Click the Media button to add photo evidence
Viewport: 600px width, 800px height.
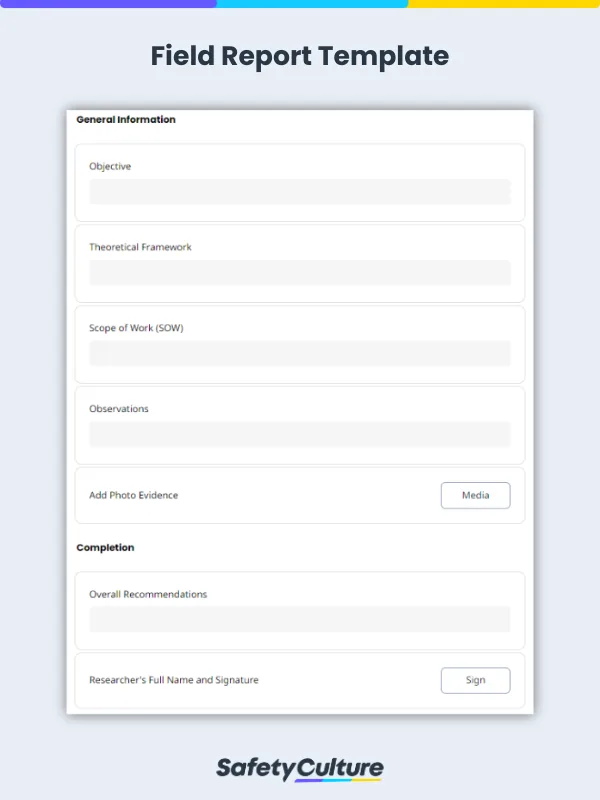click(x=475, y=495)
